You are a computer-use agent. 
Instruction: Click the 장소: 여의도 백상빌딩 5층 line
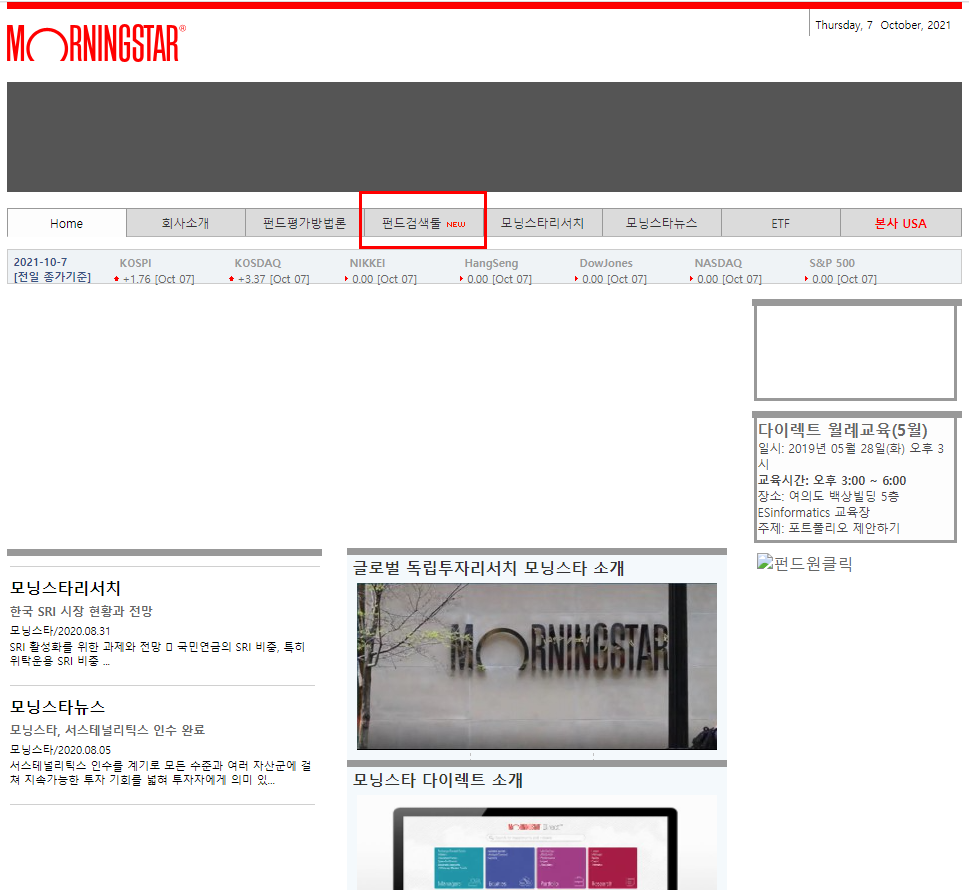829,496
